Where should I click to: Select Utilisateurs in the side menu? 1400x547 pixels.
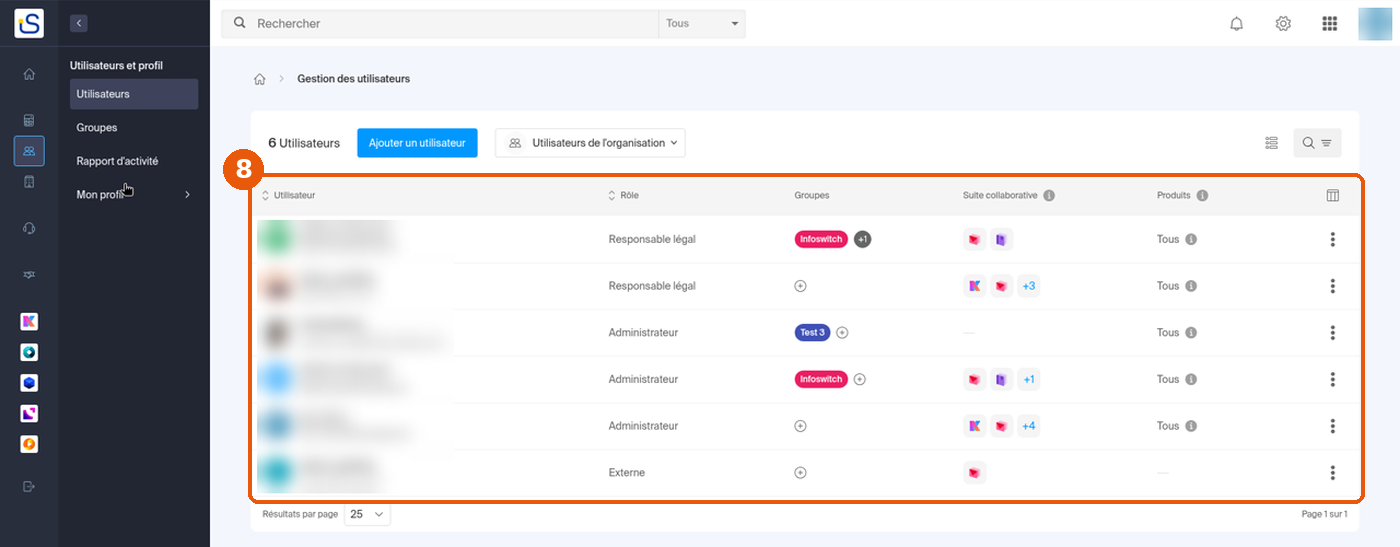tap(134, 94)
